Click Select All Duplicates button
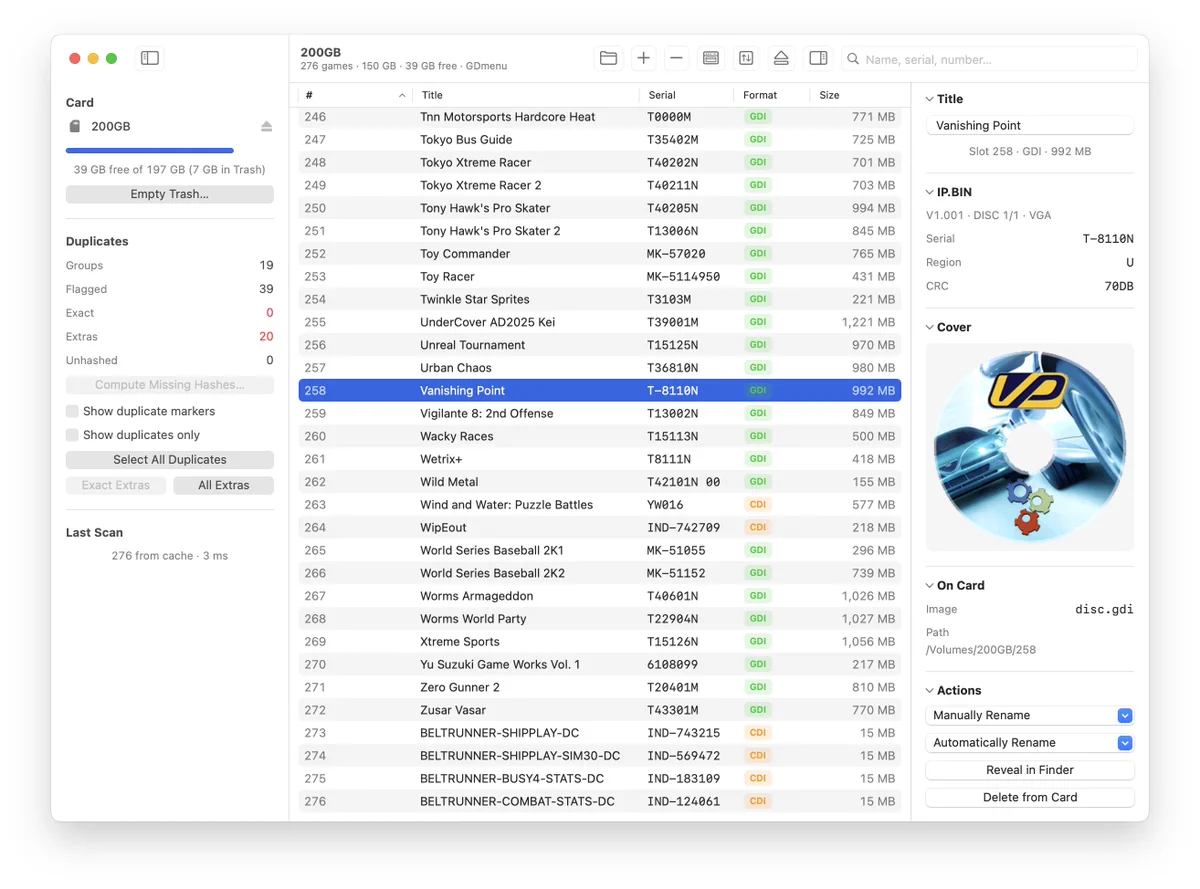 pyautogui.click(x=170, y=460)
